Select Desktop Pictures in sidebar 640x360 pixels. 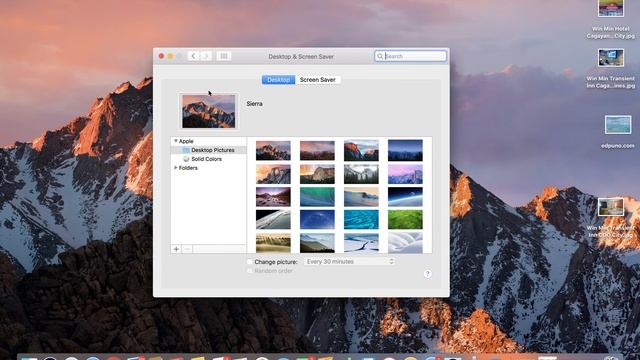point(209,150)
